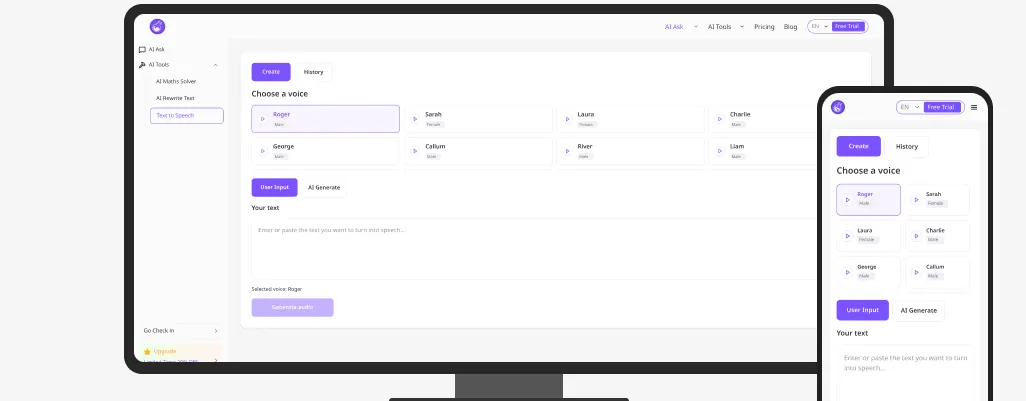Click the Your text input area on desktop
Screen dimensions: 1026x401
pos(535,249)
